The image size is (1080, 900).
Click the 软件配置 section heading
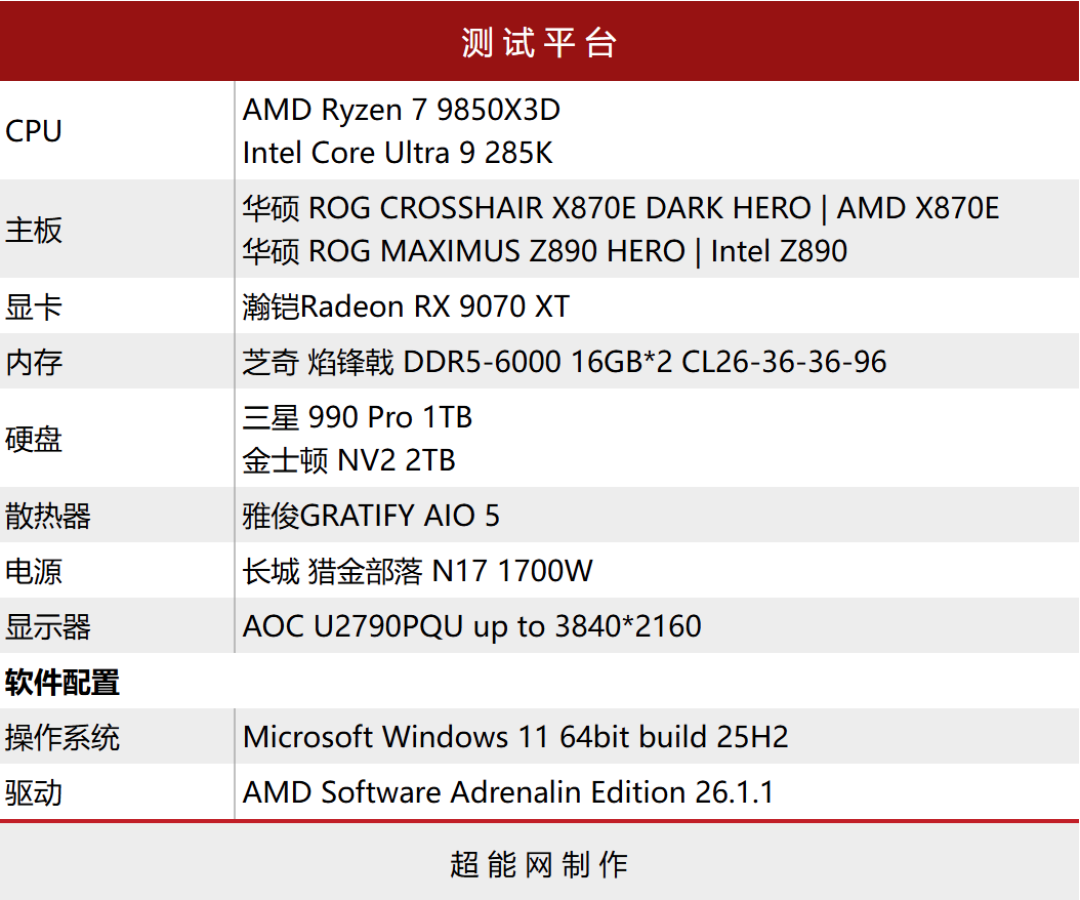(62, 682)
